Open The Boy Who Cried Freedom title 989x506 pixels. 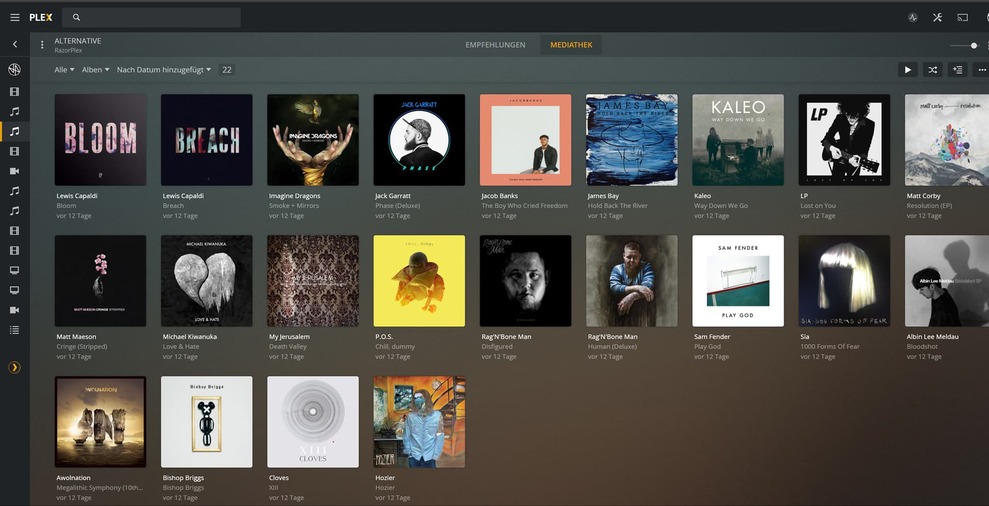coord(525,206)
